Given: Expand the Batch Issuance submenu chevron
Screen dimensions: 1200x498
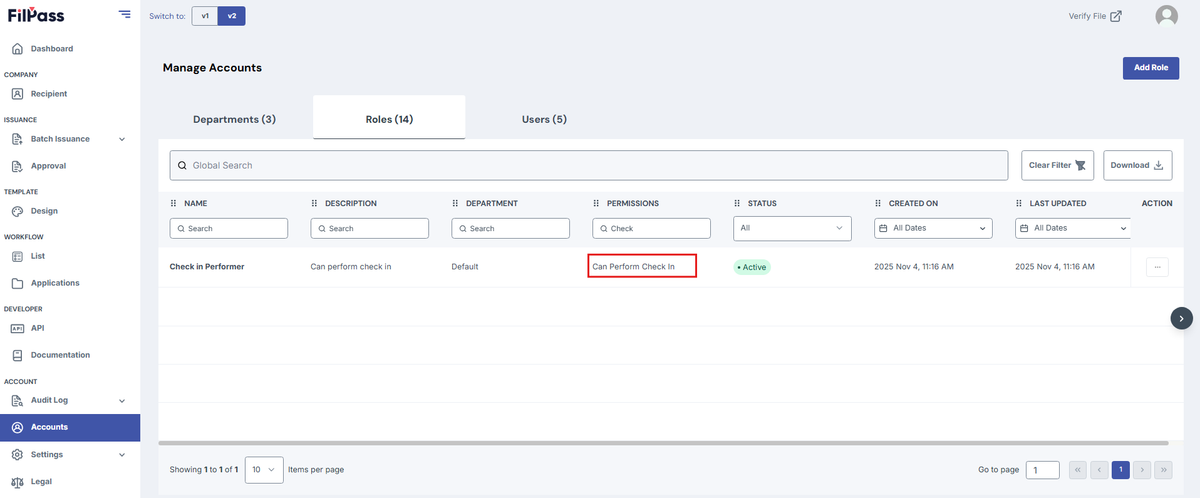Looking at the screenshot, I should tap(122, 139).
